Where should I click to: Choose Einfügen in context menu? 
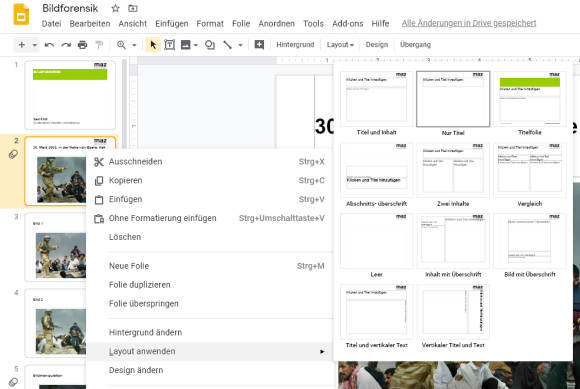coord(210,199)
